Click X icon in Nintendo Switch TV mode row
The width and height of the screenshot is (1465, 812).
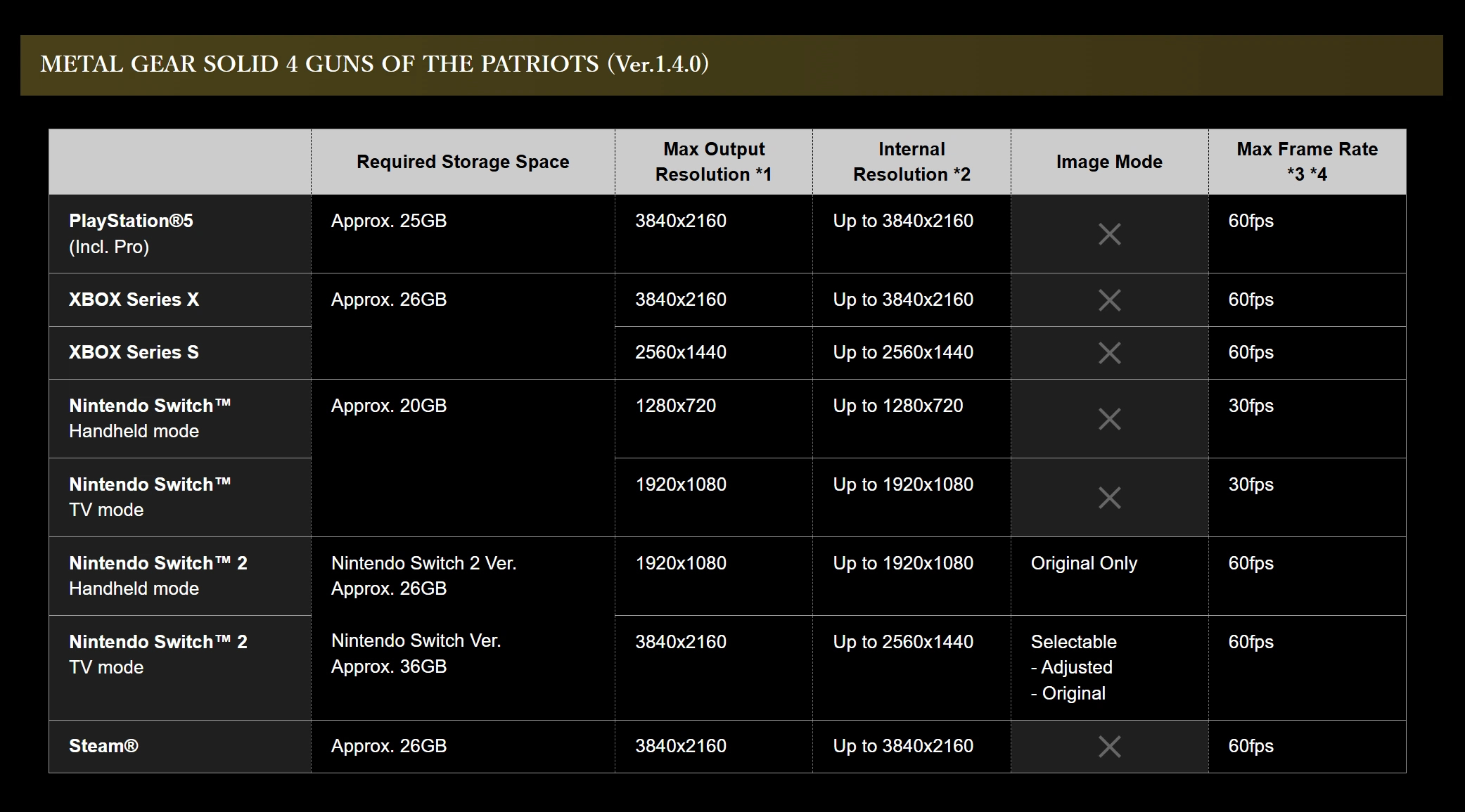(1109, 498)
